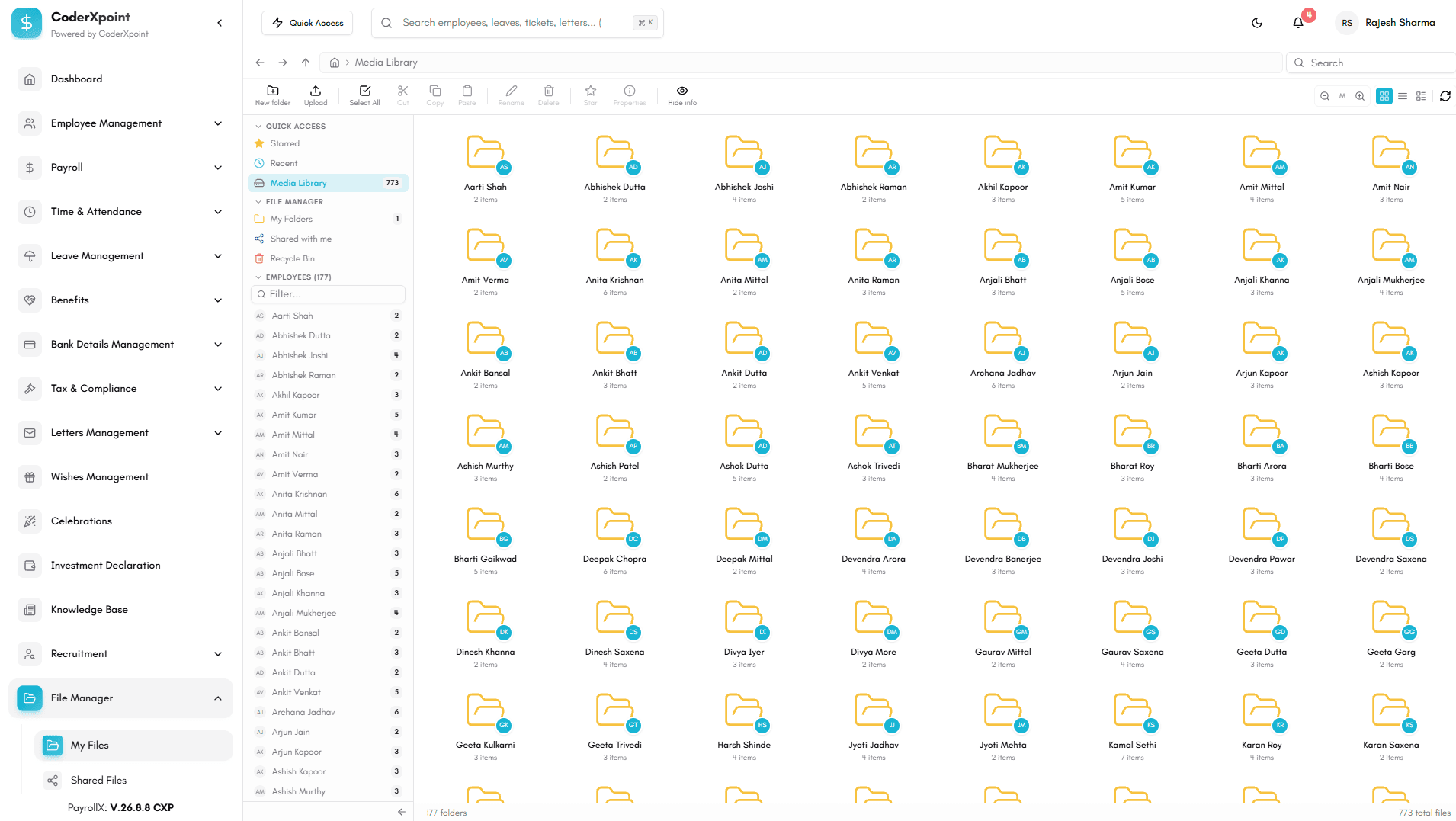1456x821 pixels.
Task: Open Shared with me
Action: tap(328, 239)
